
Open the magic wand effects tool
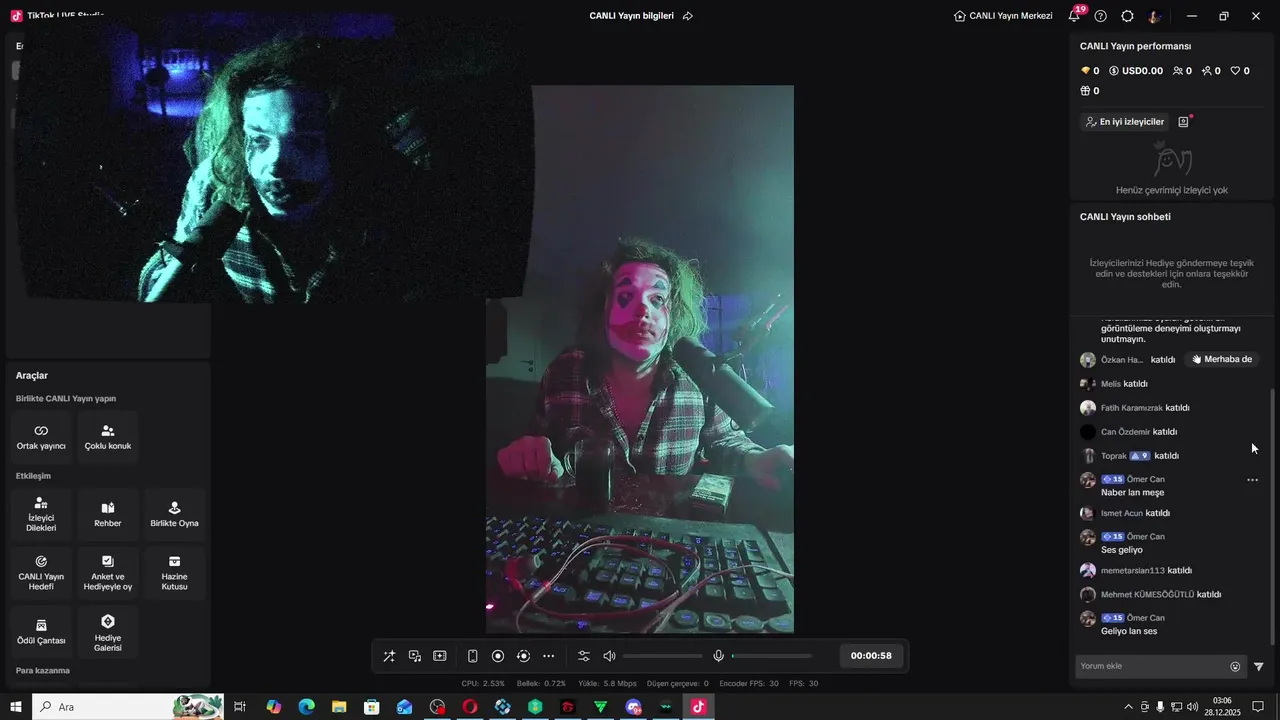pyautogui.click(x=389, y=656)
